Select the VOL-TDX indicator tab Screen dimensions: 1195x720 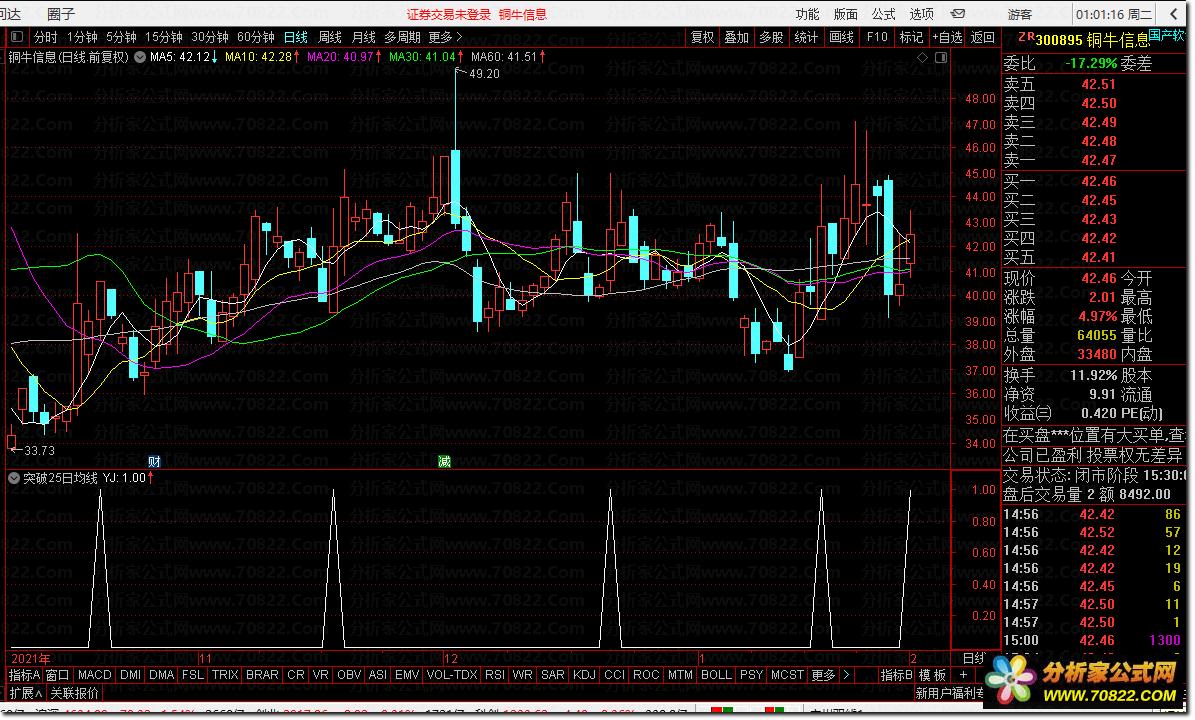452,675
